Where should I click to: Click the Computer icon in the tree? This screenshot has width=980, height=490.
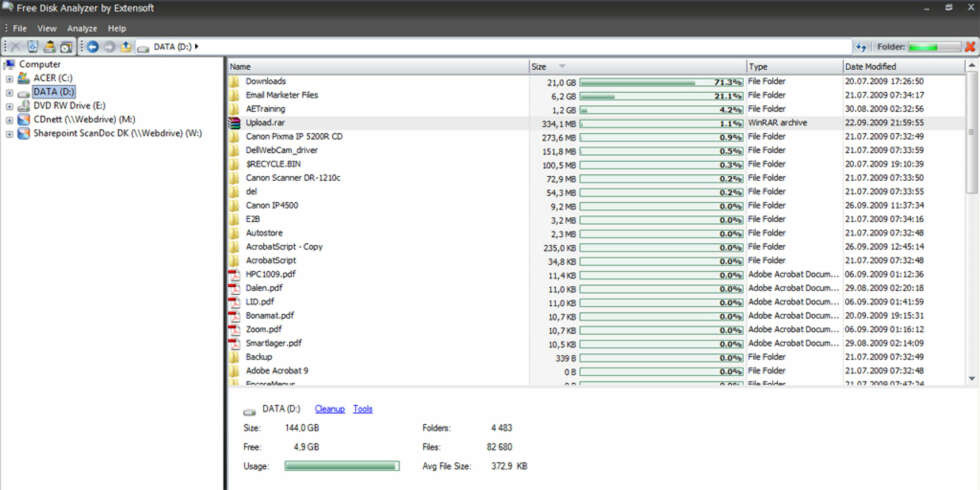point(9,64)
